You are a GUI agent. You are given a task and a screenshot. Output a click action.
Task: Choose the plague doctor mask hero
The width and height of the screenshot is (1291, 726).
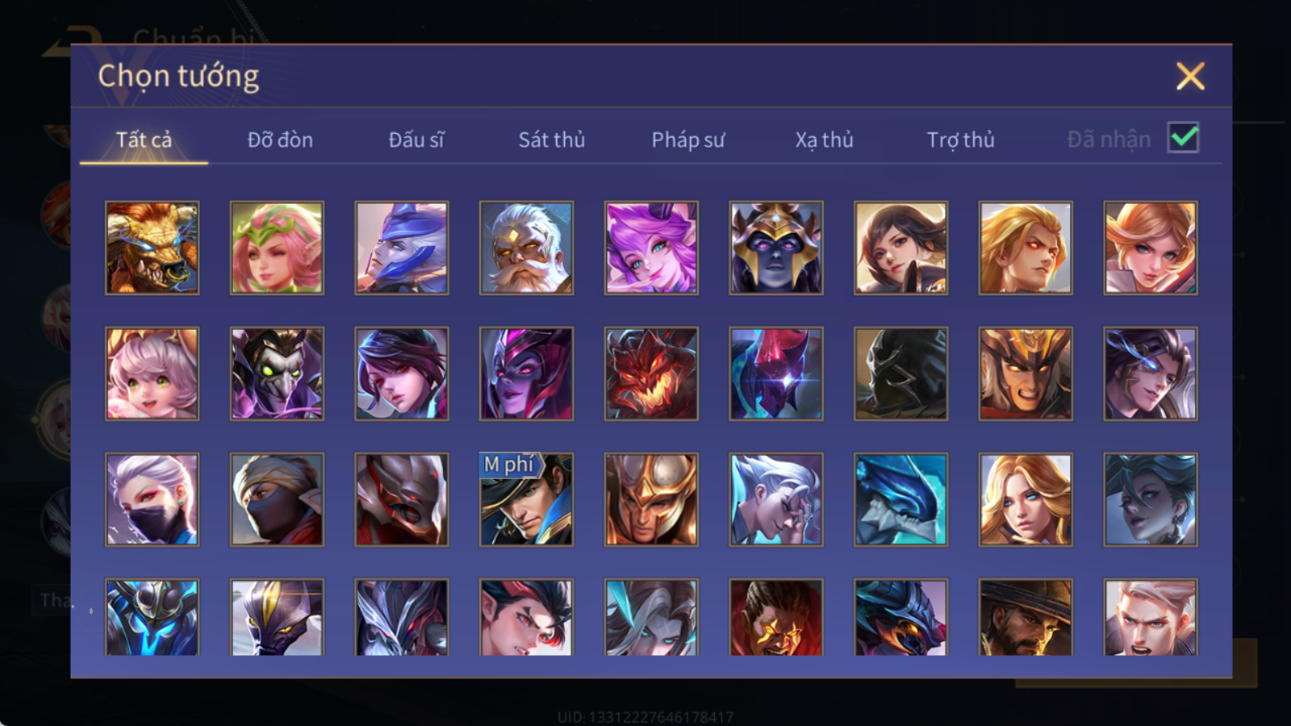277,374
